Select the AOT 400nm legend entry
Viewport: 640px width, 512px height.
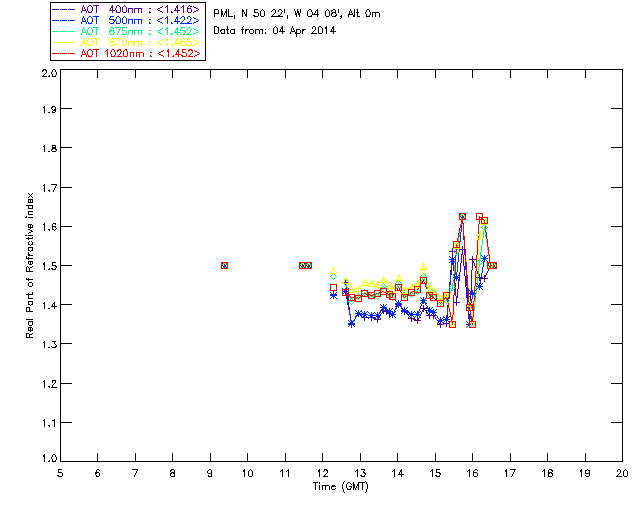(127, 9)
